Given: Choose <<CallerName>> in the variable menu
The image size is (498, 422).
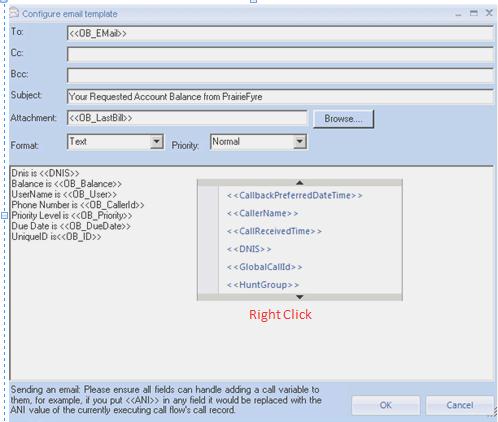Looking at the screenshot, I should tap(262, 213).
